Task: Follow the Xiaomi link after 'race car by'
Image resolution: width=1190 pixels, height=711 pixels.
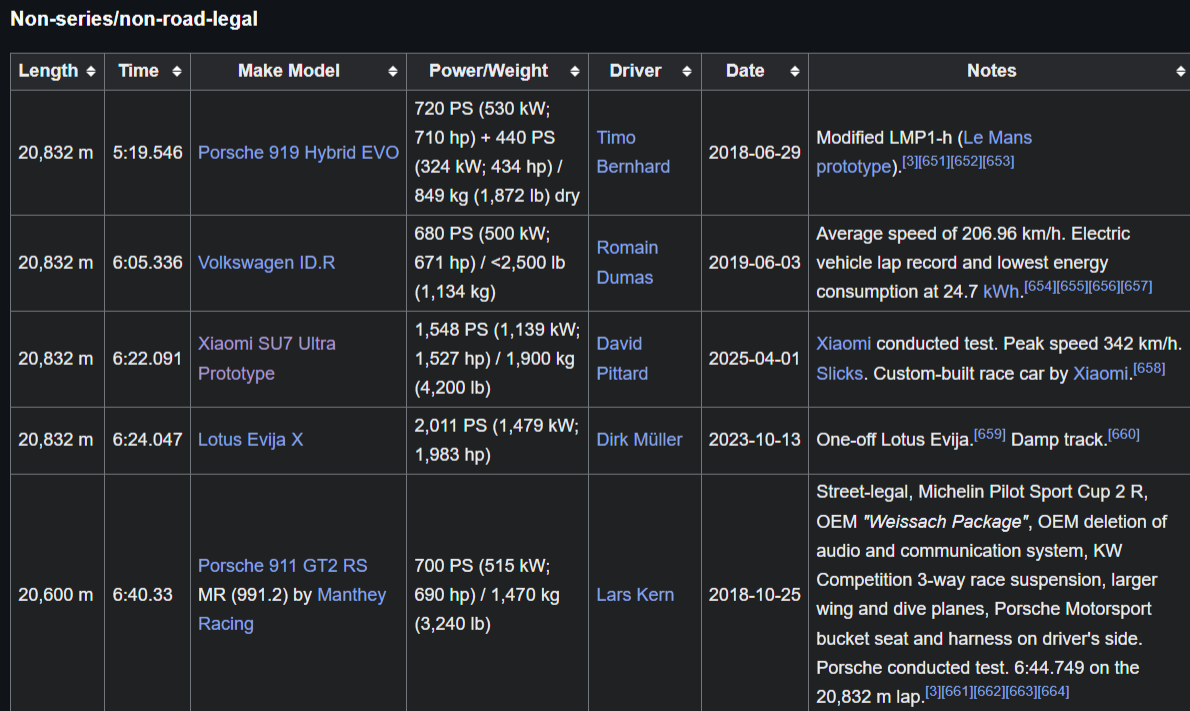Action: [x=1100, y=373]
